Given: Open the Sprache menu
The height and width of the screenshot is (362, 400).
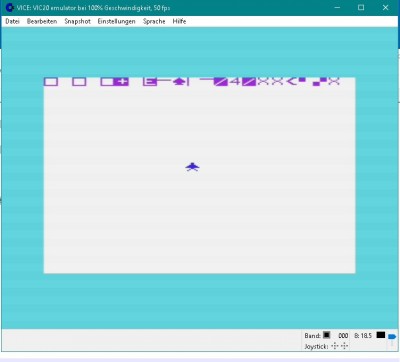Looking at the screenshot, I should point(154,21).
